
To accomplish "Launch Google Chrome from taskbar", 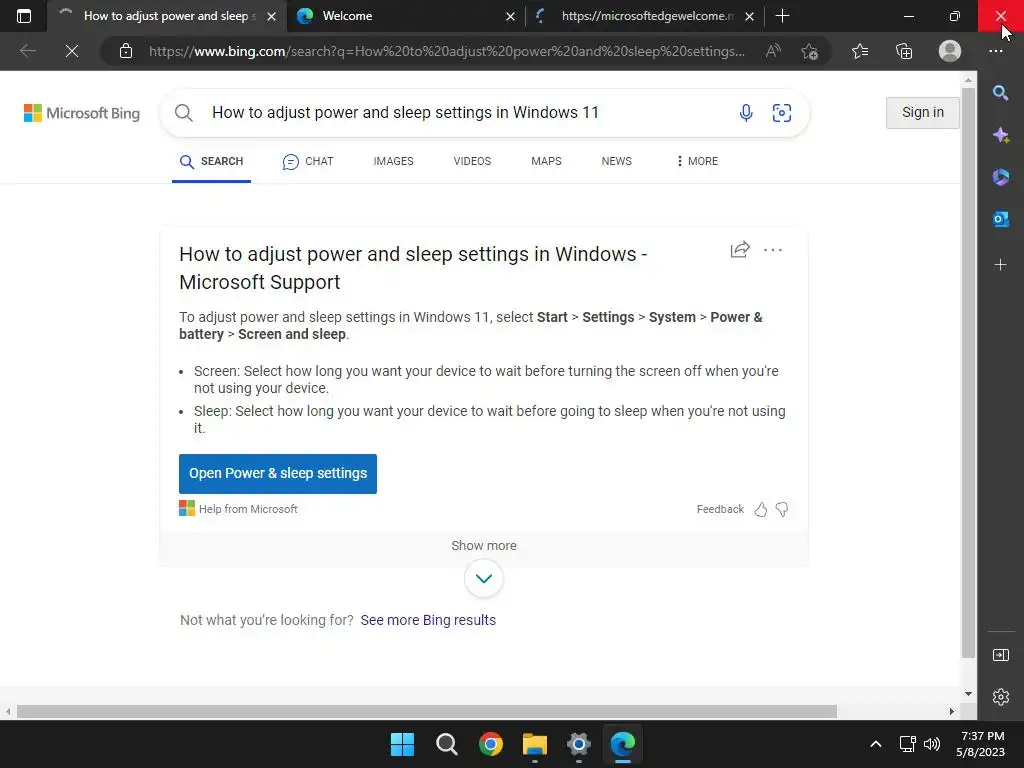I will click(490, 744).
